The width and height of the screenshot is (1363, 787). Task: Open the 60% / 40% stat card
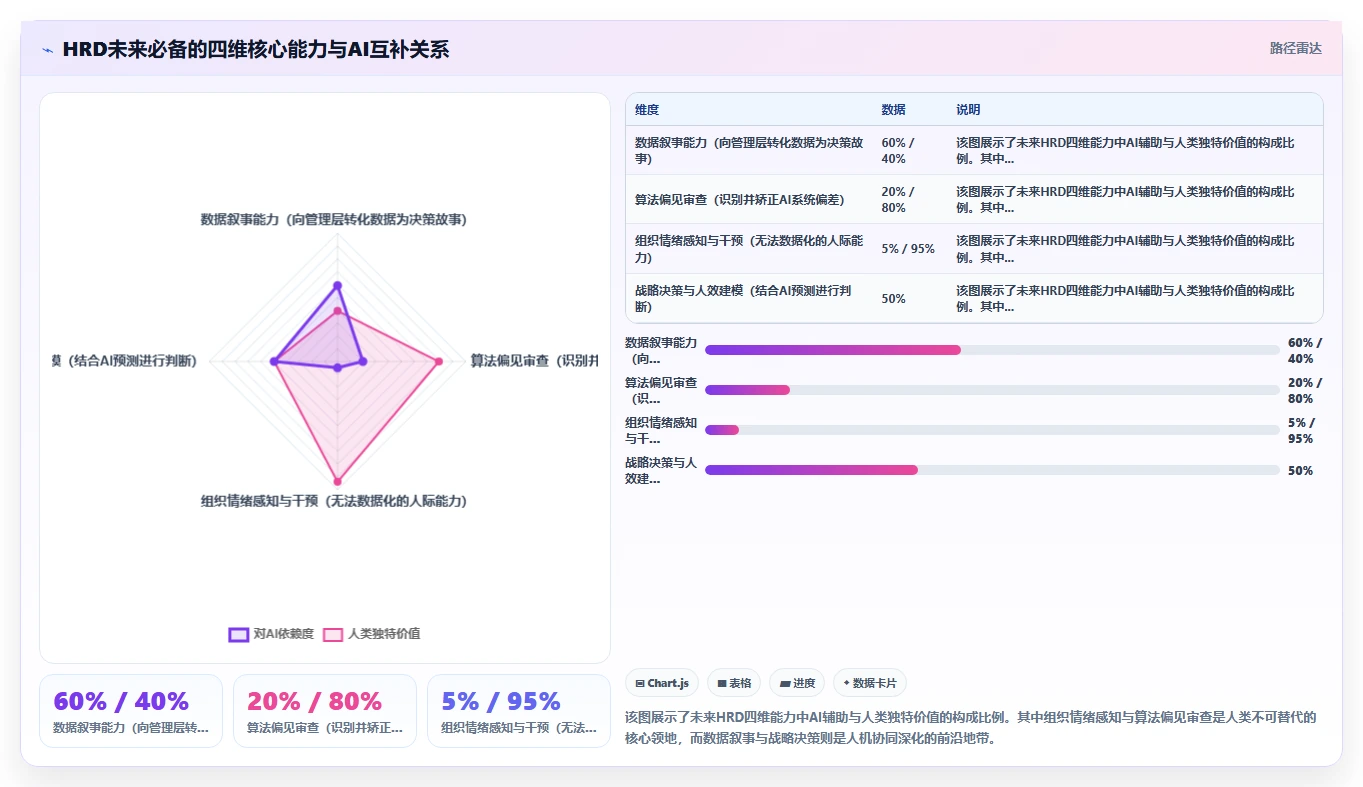(x=131, y=711)
